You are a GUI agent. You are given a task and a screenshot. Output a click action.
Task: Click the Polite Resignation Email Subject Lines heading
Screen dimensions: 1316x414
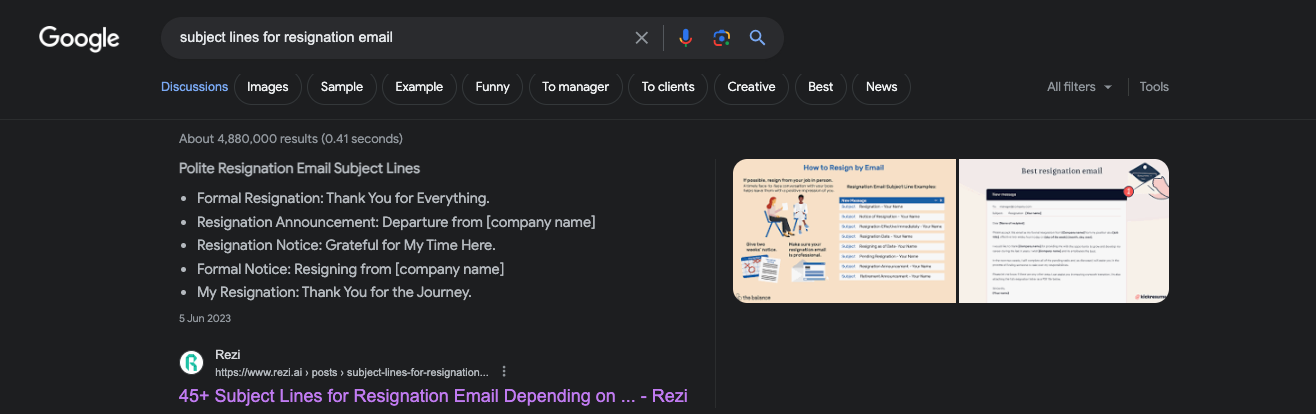pyautogui.click(x=299, y=168)
